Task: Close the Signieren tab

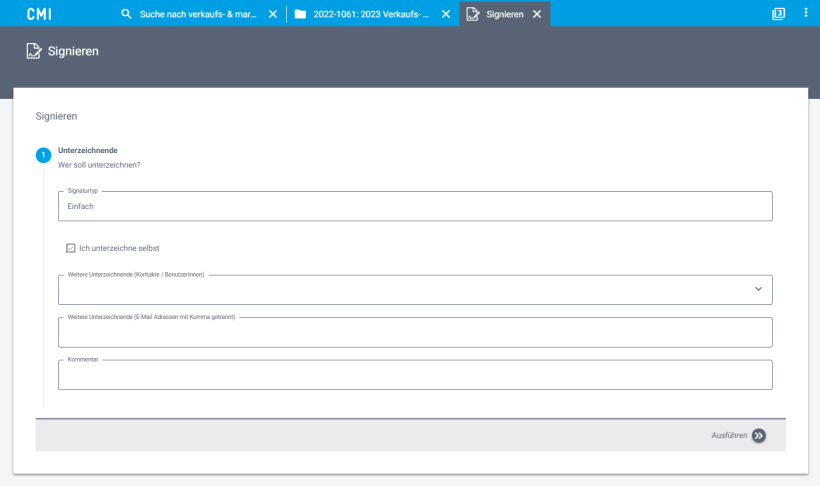Action: (x=537, y=14)
